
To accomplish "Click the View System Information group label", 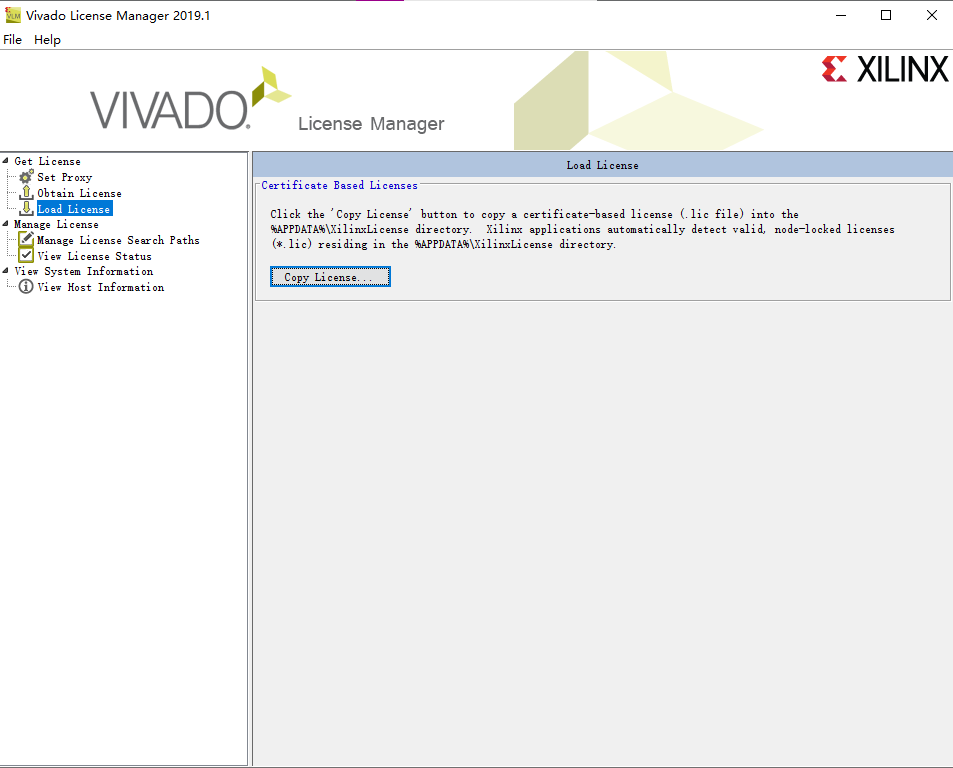I will click(83, 271).
